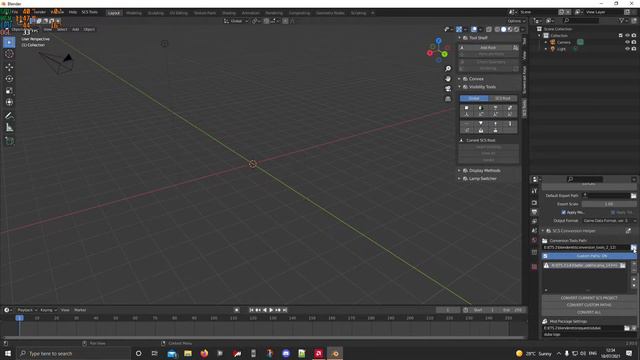640x360 pixels.
Task: Click the timeline Play button
Action: (x=271, y=310)
